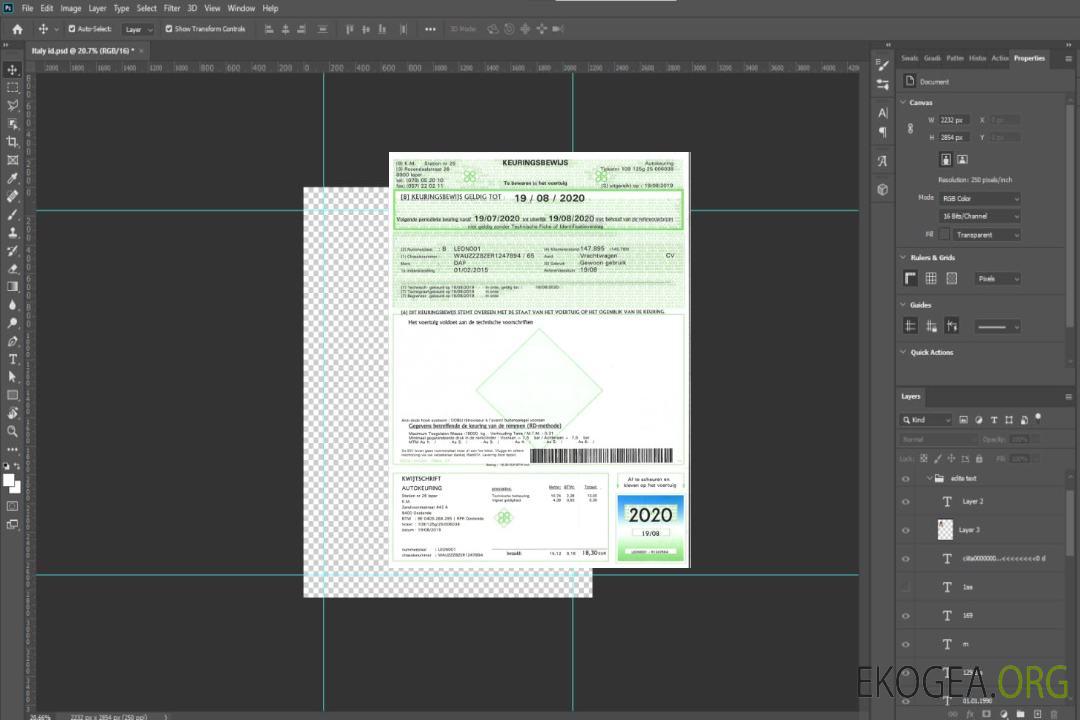Viewport: 1080px width, 720px height.
Task: Hide the Layer 2 text layer
Action: (x=906, y=502)
